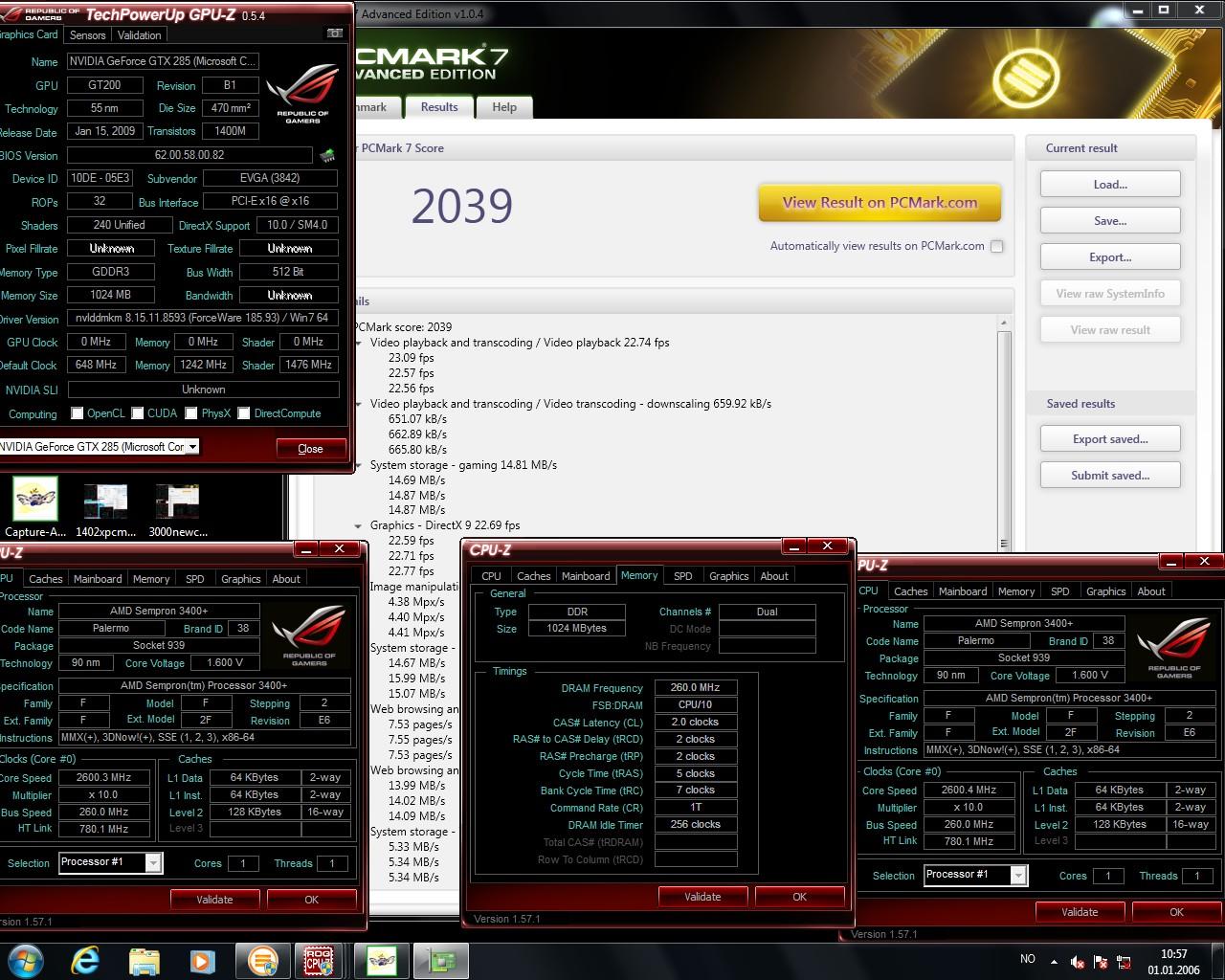Click Validate in the middle CPU-Z window
The width and height of the screenshot is (1225, 980).
click(x=702, y=897)
